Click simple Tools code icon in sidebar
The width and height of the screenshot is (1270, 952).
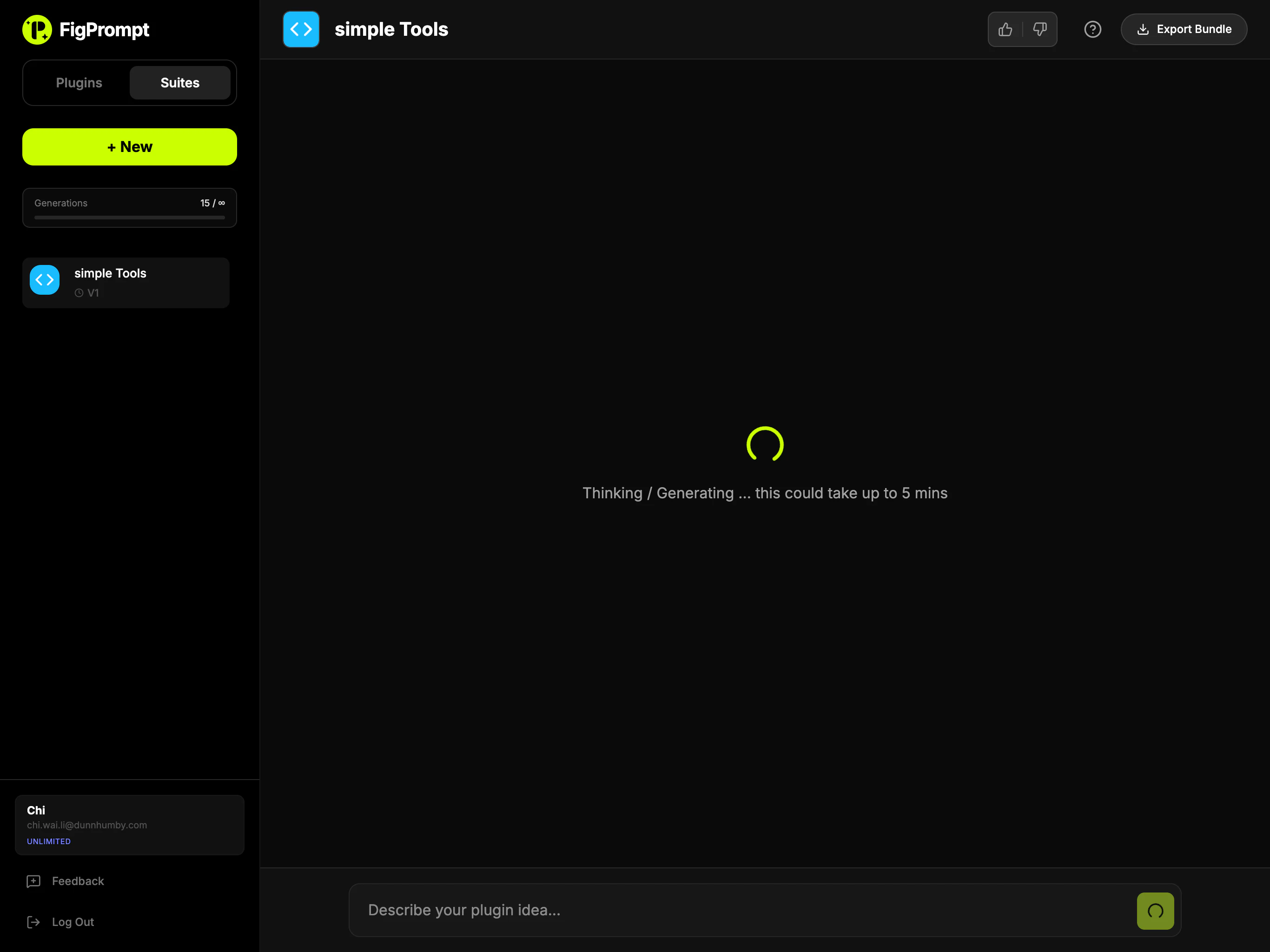point(45,280)
